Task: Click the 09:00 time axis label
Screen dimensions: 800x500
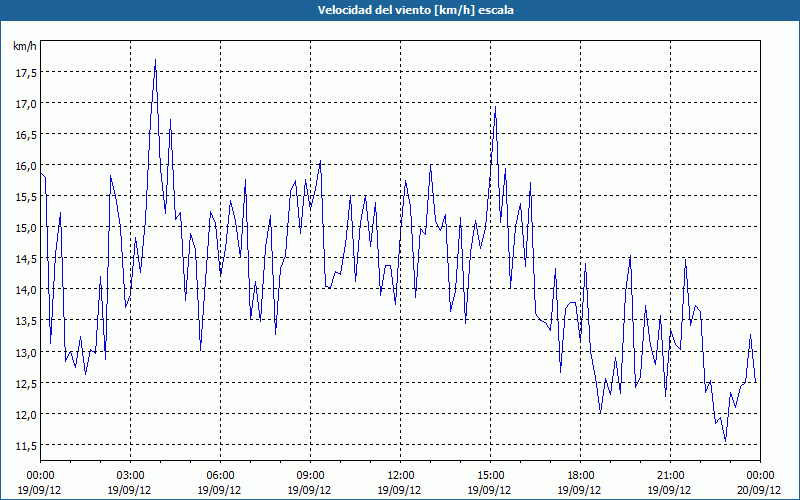Action: click(x=310, y=476)
